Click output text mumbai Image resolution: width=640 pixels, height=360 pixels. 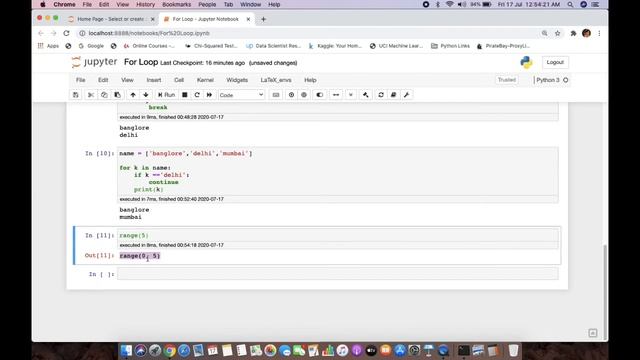pyautogui.click(x=130, y=217)
